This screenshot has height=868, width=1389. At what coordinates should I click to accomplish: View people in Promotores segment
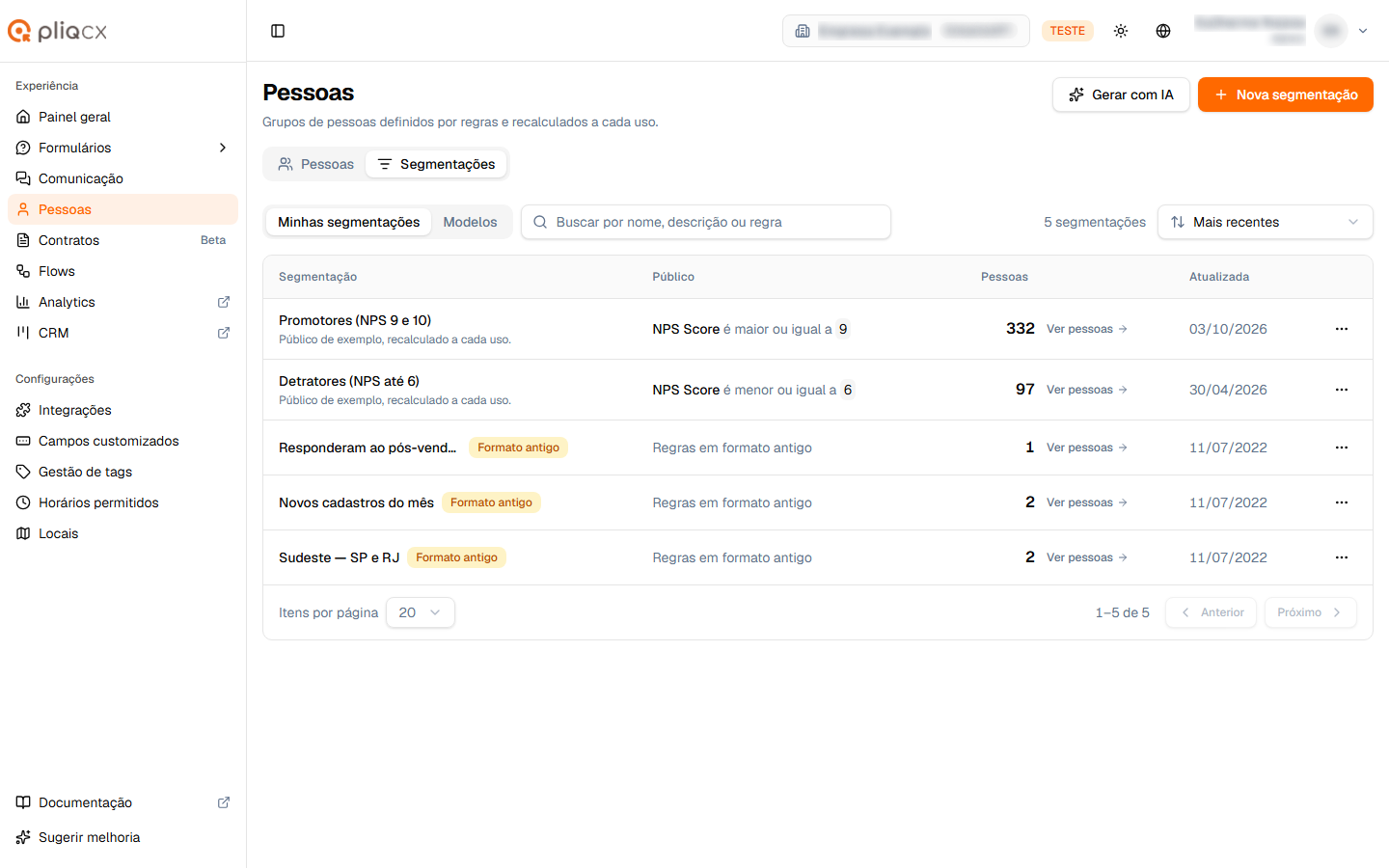(x=1087, y=329)
